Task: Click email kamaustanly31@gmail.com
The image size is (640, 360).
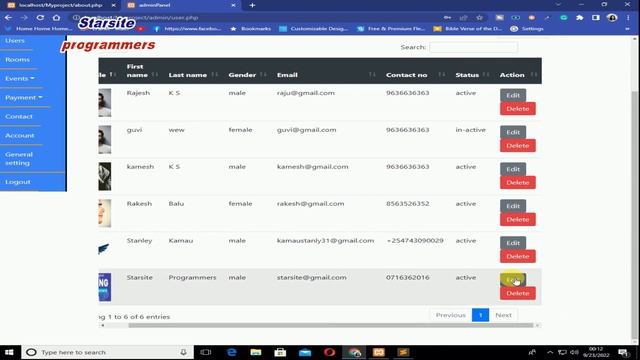Action: pyautogui.click(x=325, y=241)
